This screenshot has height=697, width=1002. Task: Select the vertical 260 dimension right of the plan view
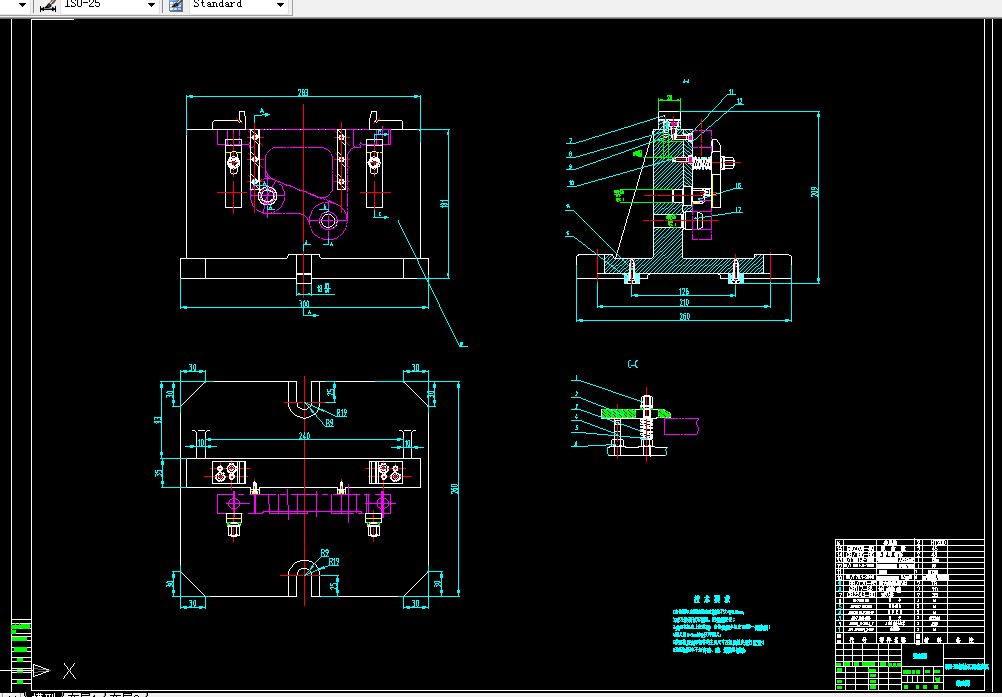point(455,489)
